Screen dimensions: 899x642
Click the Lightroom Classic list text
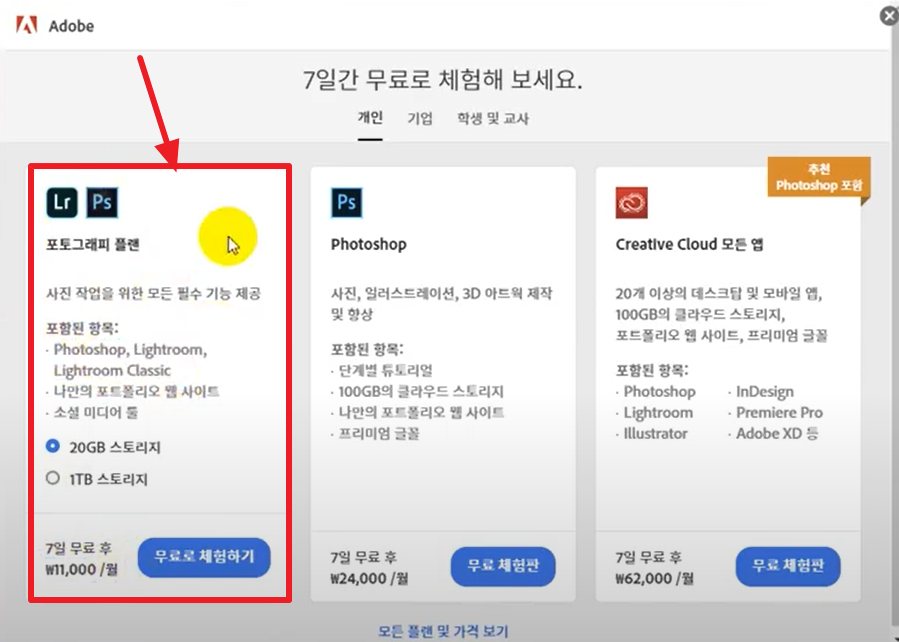click(x=112, y=370)
